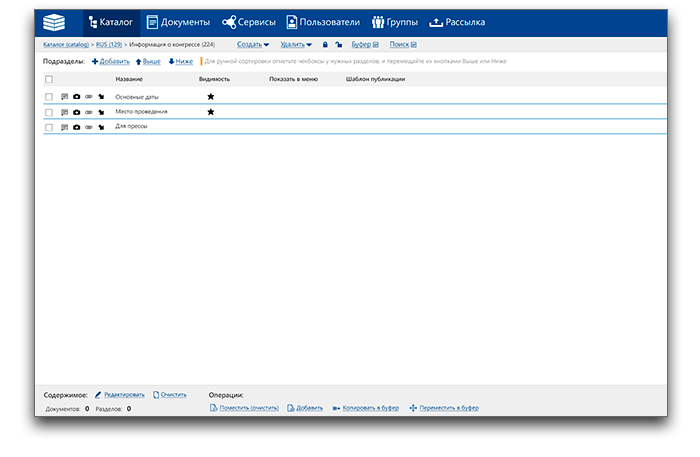This screenshot has width=700, height=457.
Task: Toggle the select-all checkbox in table header
Action: (49, 78)
